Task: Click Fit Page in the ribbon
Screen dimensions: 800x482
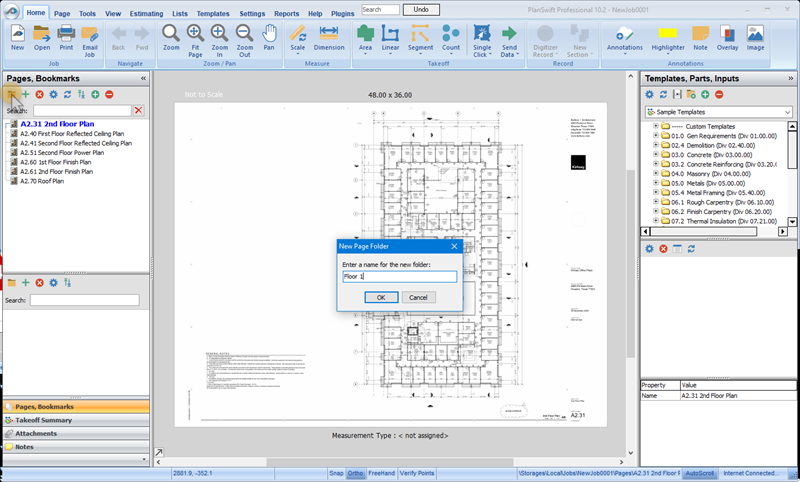Action: pyautogui.click(x=195, y=41)
